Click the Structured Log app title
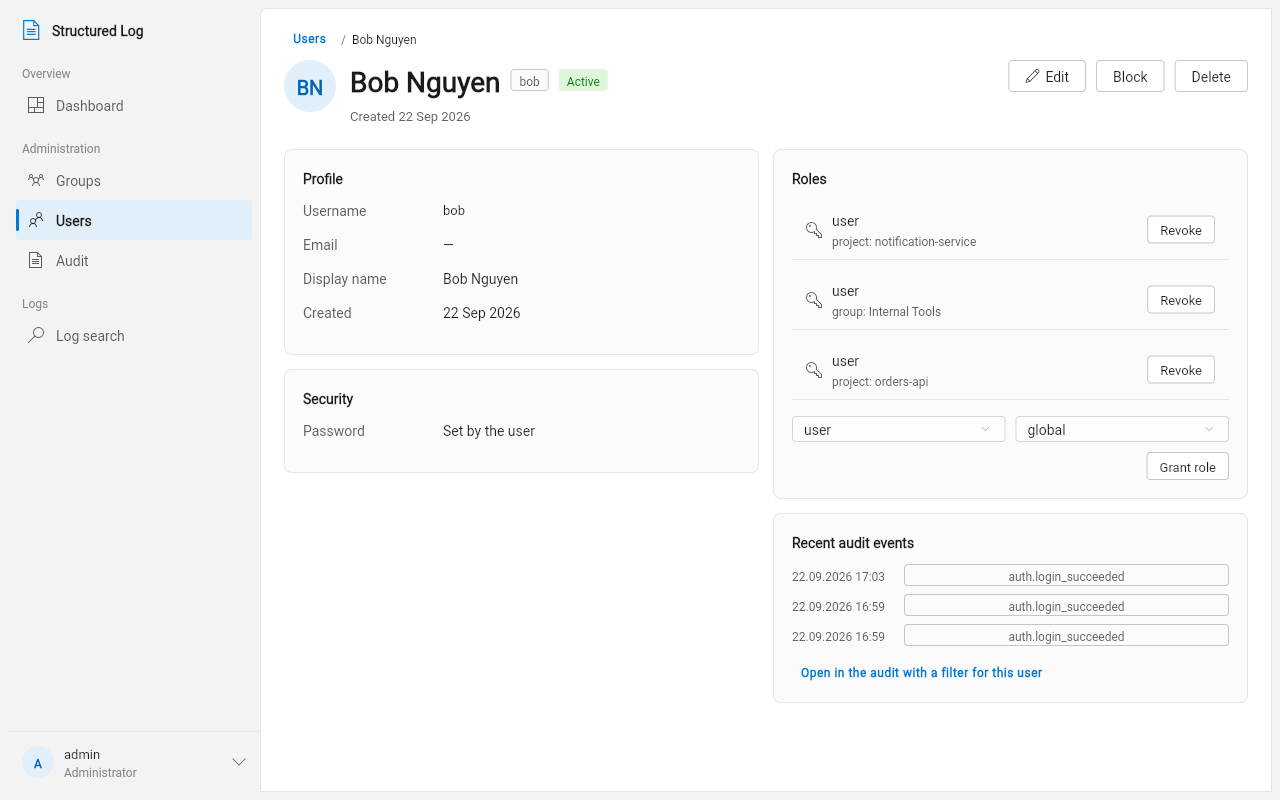The width and height of the screenshot is (1280, 800). click(x=98, y=31)
